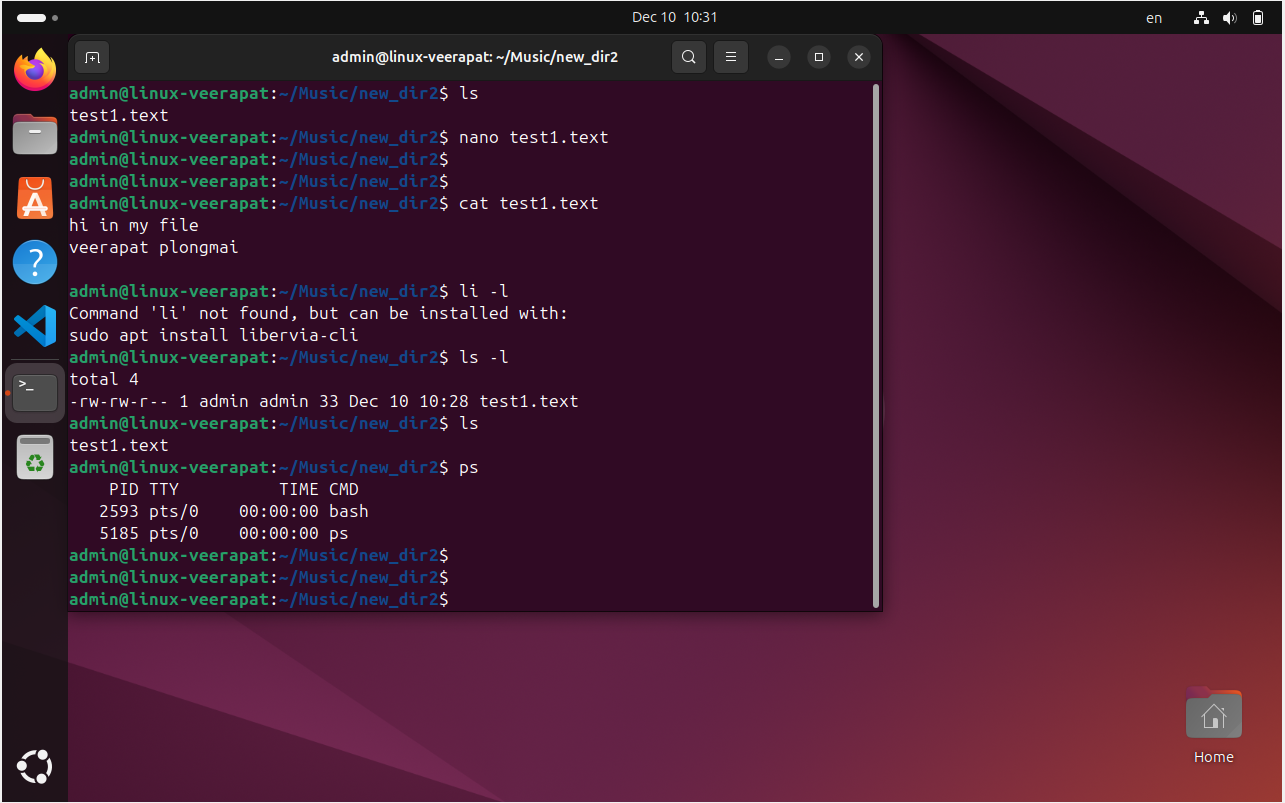1285x803 pixels.
Task: Open the Files manager from the dock
Action: pyautogui.click(x=35, y=133)
